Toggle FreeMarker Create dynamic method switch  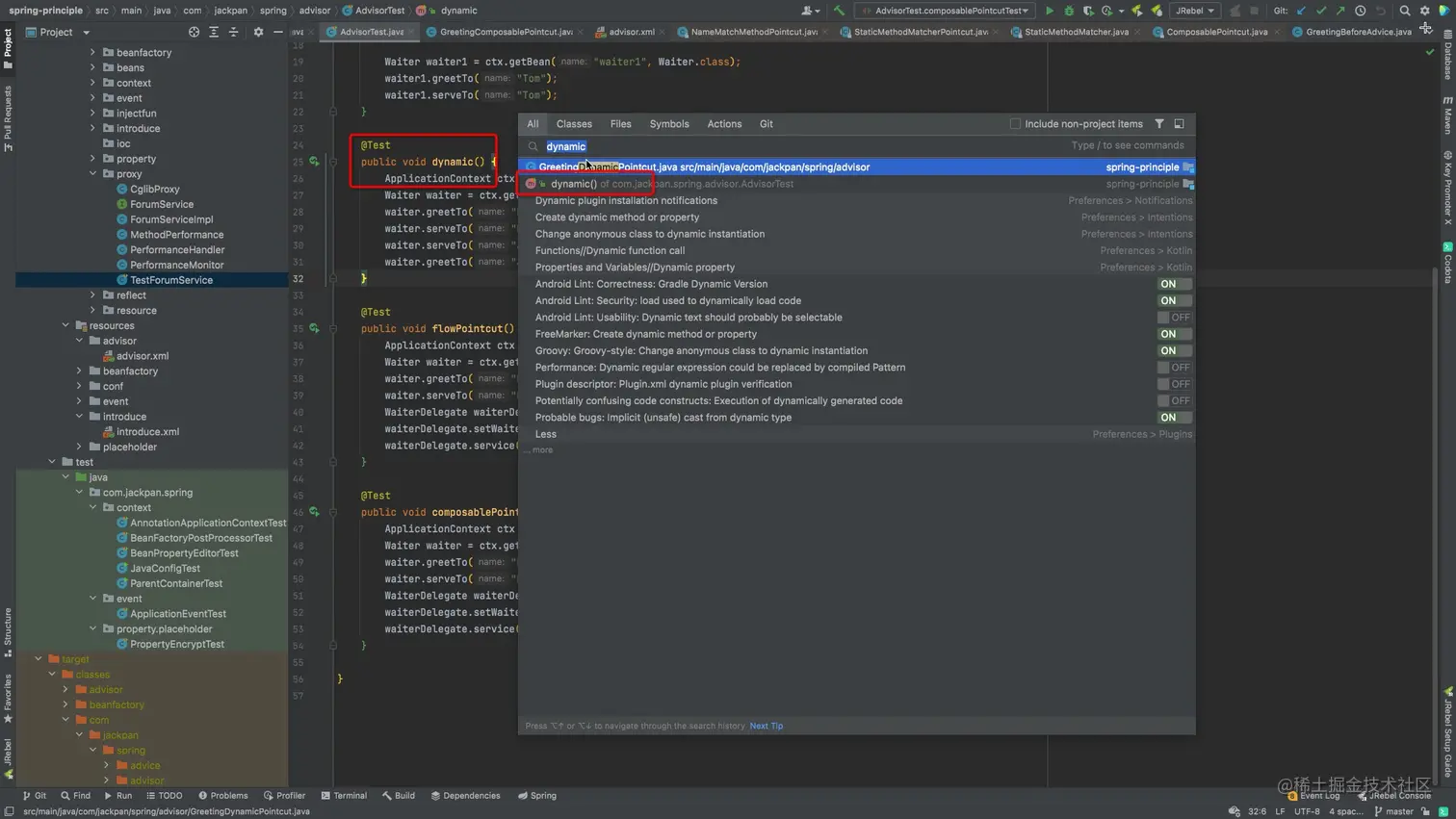point(1174,334)
